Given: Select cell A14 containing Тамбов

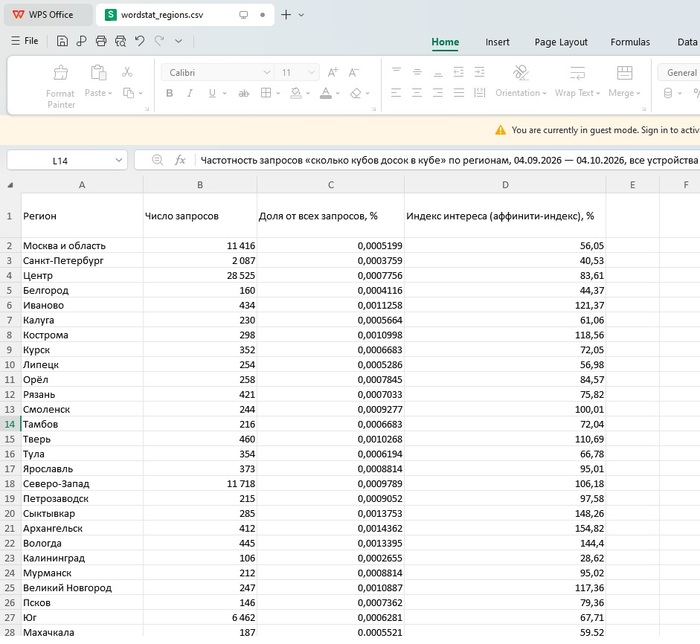Looking at the screenshot, I should pos(82,424).
